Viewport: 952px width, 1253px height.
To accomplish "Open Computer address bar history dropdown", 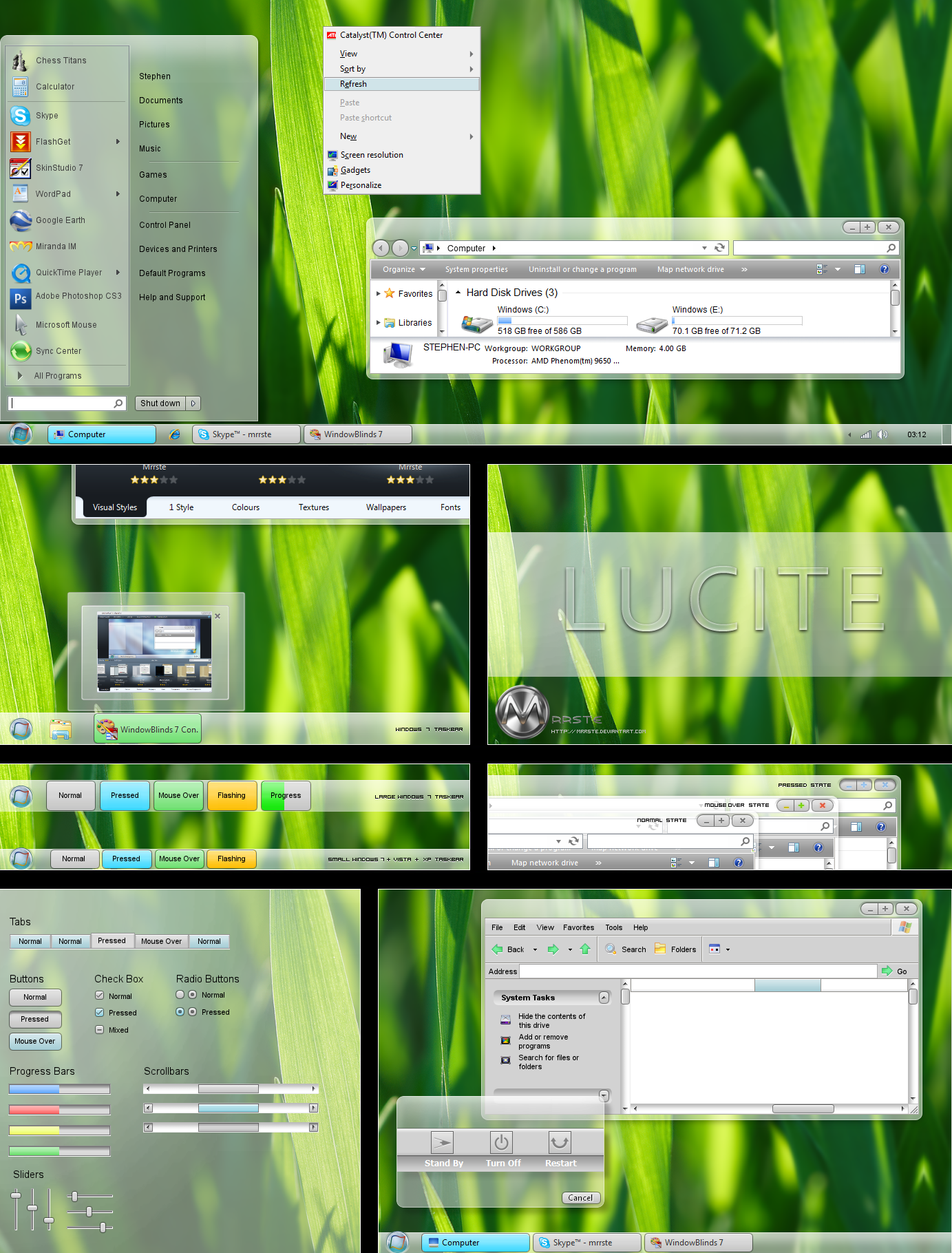I will [704, 248].
